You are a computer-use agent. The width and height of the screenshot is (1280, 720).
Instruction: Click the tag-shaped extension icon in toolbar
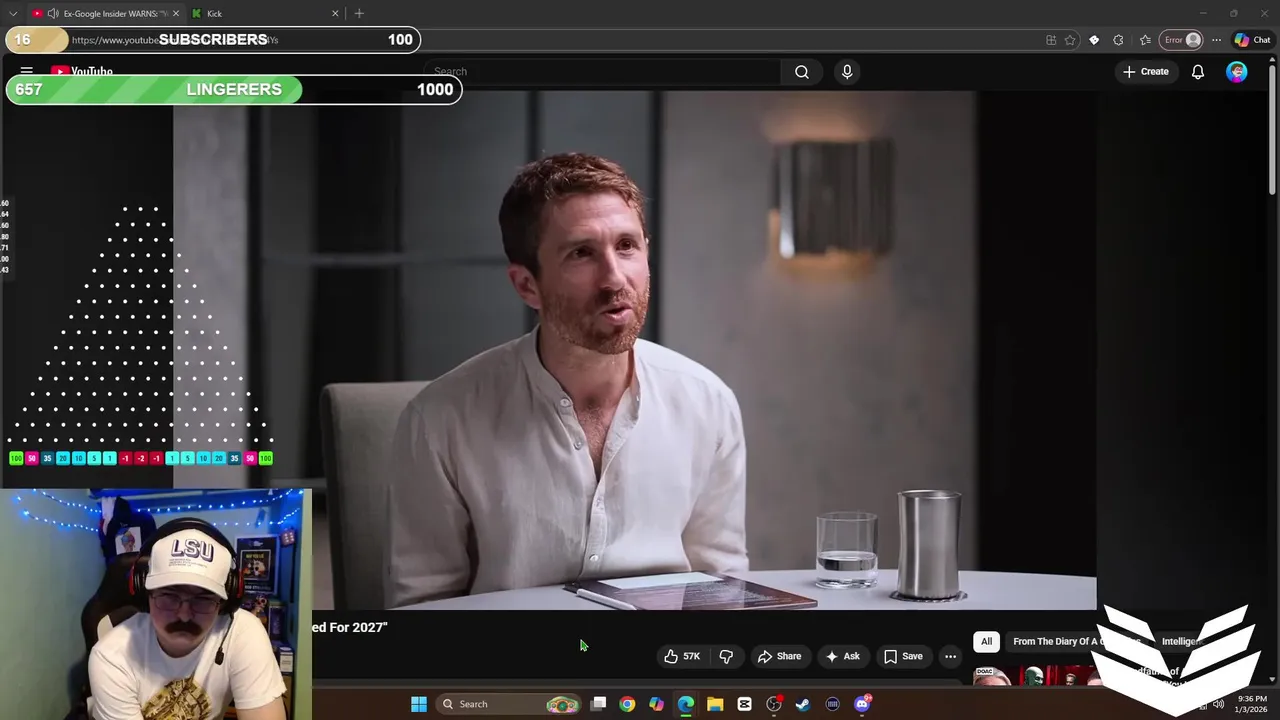[x=1094, y=40]
